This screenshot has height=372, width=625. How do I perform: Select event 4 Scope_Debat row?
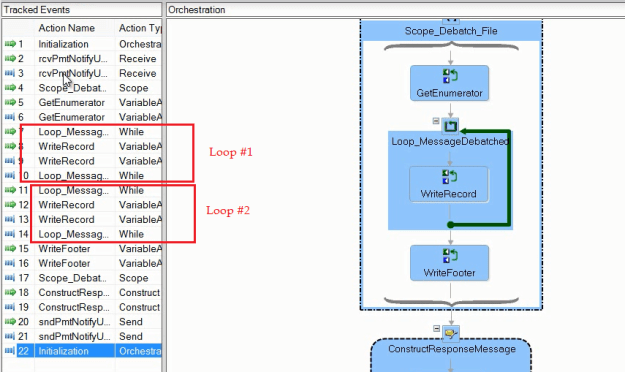(82, 88)
